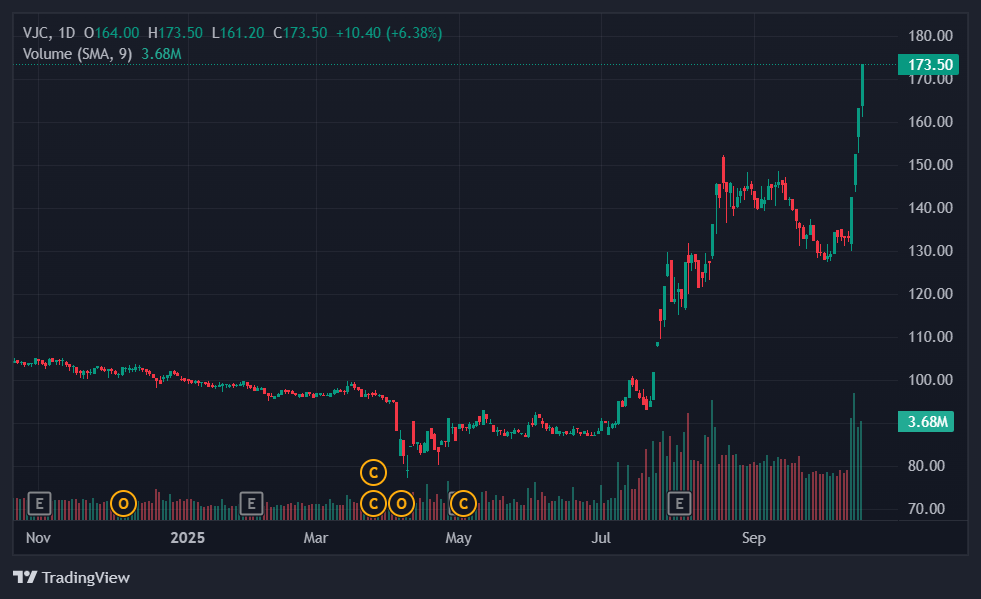Click the C event marker near May
The height and width of the screenshot is (599, 981).
463,503
